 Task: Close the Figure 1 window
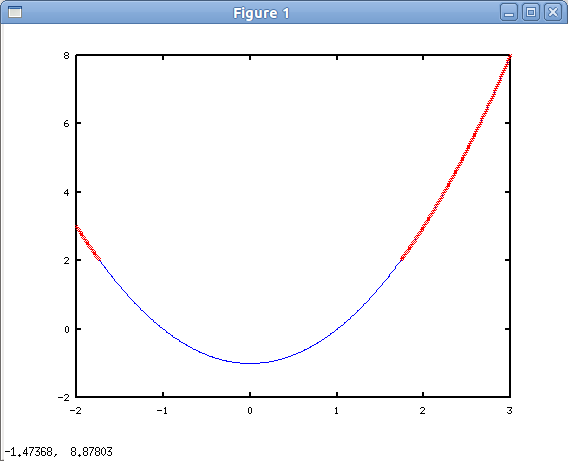click(x=553, y=13)
